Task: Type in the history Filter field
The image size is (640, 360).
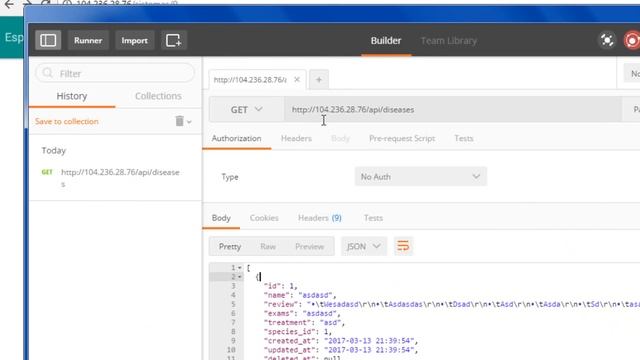Action: 115,73
